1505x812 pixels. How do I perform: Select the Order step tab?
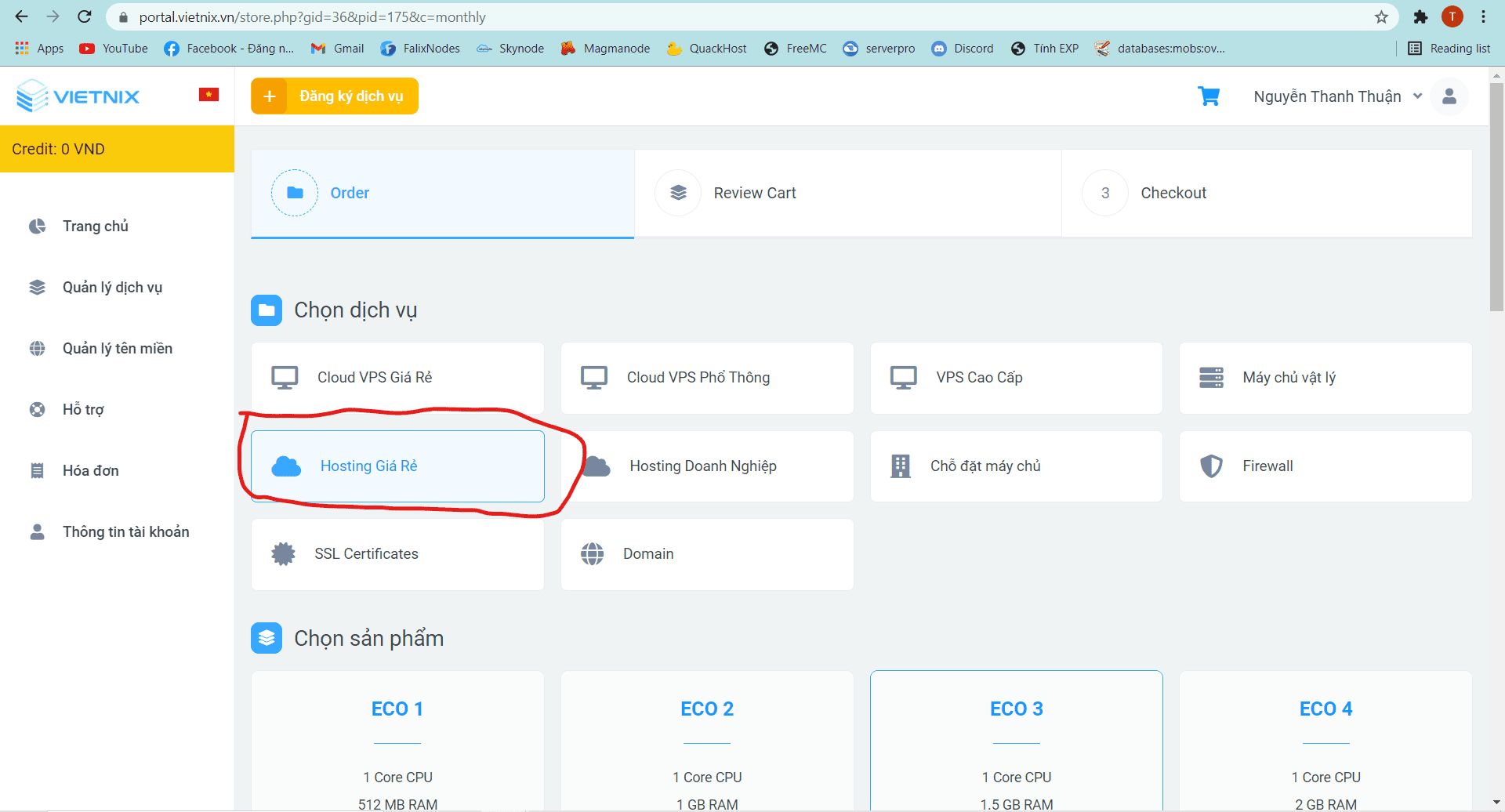[442, 194]
